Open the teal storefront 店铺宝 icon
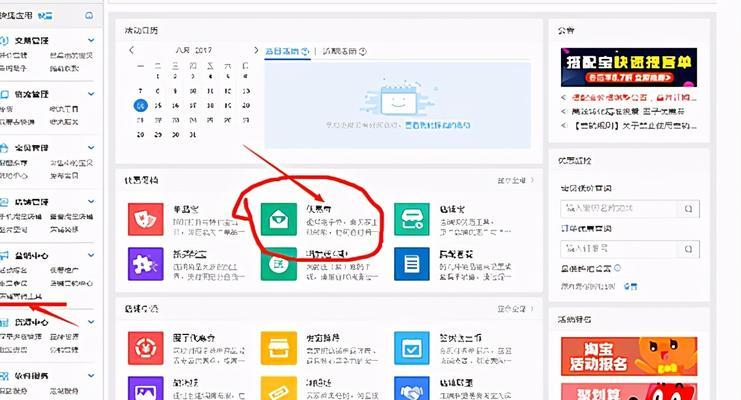This screenshot has width=741, height=400. point(412,219)
